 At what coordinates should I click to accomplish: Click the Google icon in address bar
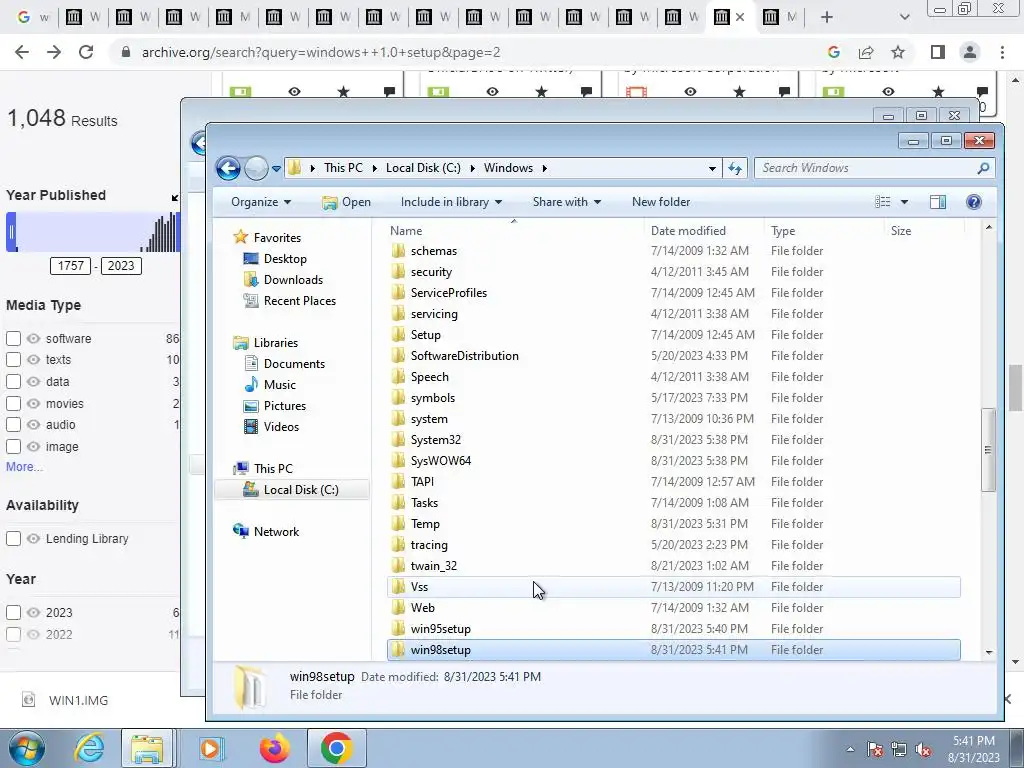click(x=833, y=52)
